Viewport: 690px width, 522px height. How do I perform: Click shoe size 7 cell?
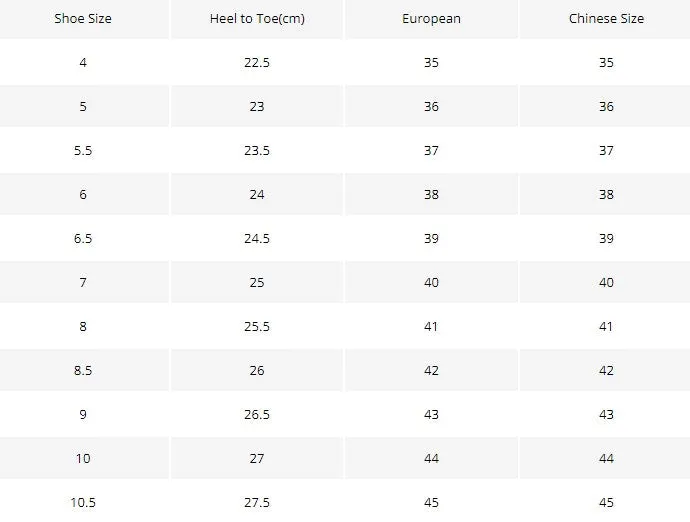[83, 282]
